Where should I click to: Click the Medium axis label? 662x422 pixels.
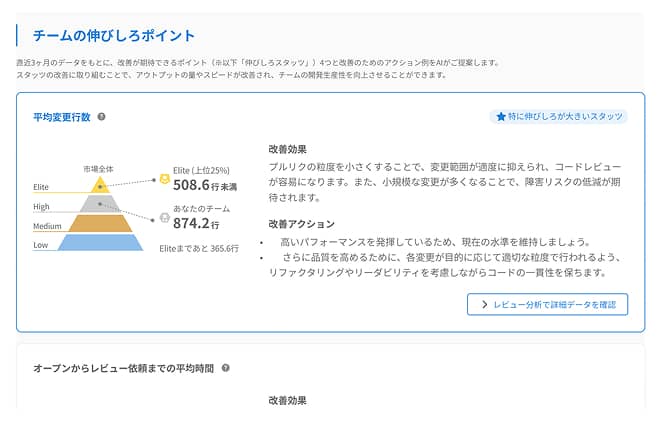pos(47,226)
